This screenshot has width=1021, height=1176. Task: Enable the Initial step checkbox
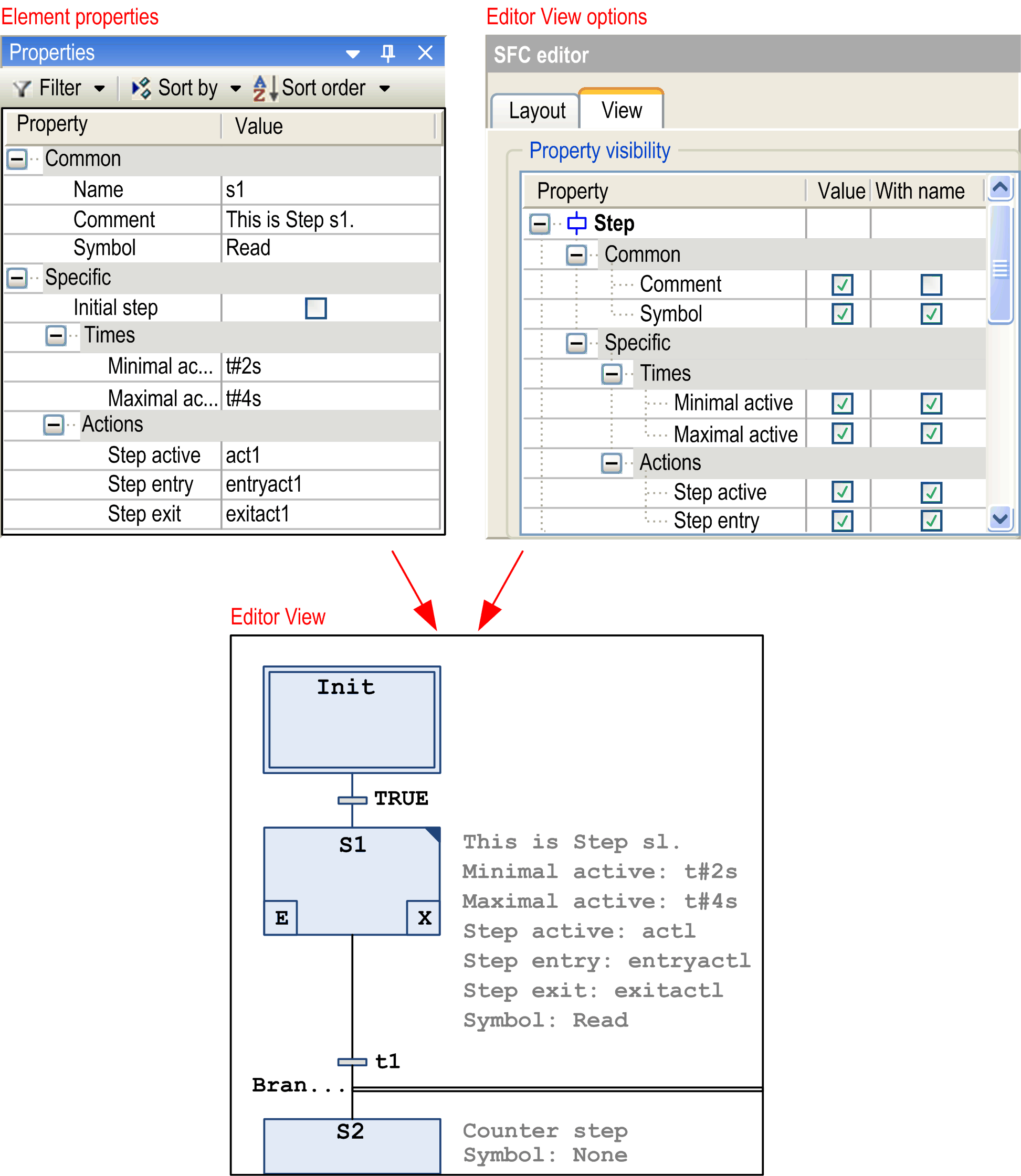pyautogui.click(x=315, y=308)
